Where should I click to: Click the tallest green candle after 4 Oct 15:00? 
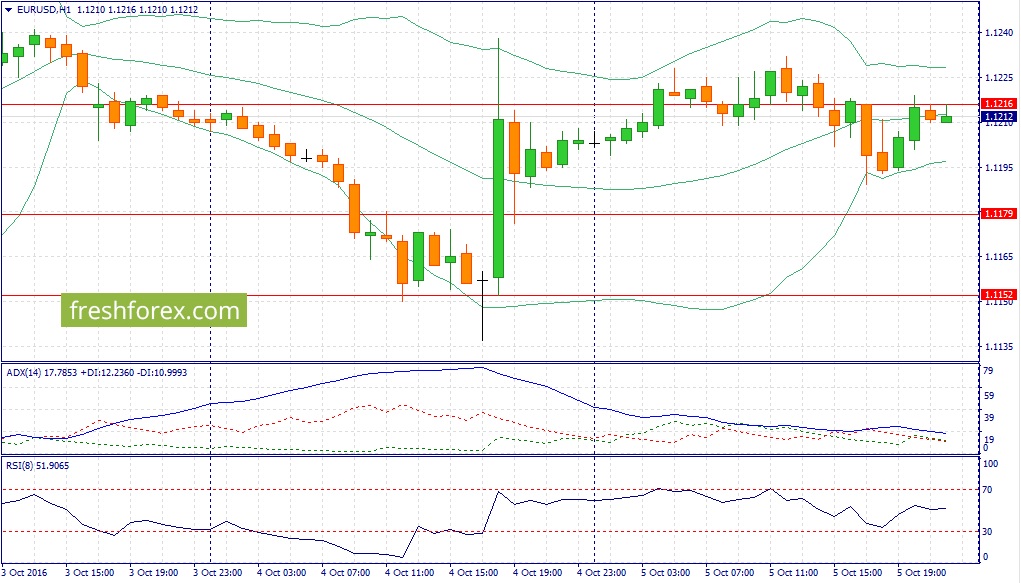pyautogui.click(x=499, y=198)
